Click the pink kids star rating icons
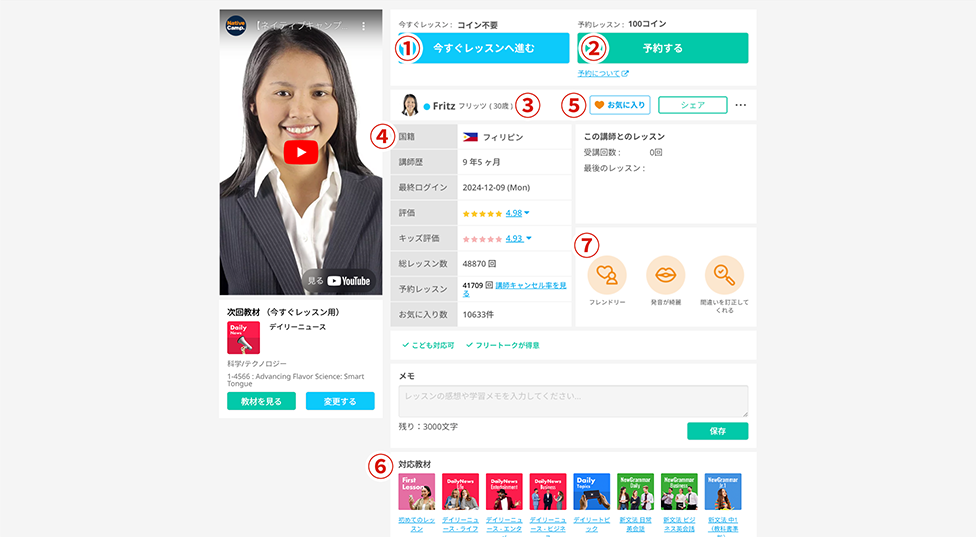Image resolution: width=976 pixels, height=537 pixels. 482,239
